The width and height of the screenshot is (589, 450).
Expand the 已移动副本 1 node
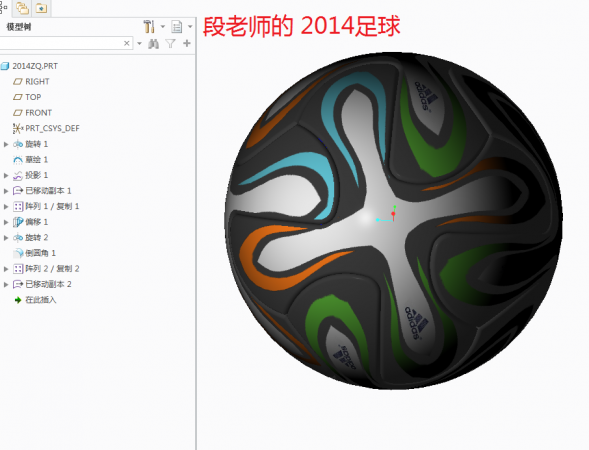coord(6,191)
